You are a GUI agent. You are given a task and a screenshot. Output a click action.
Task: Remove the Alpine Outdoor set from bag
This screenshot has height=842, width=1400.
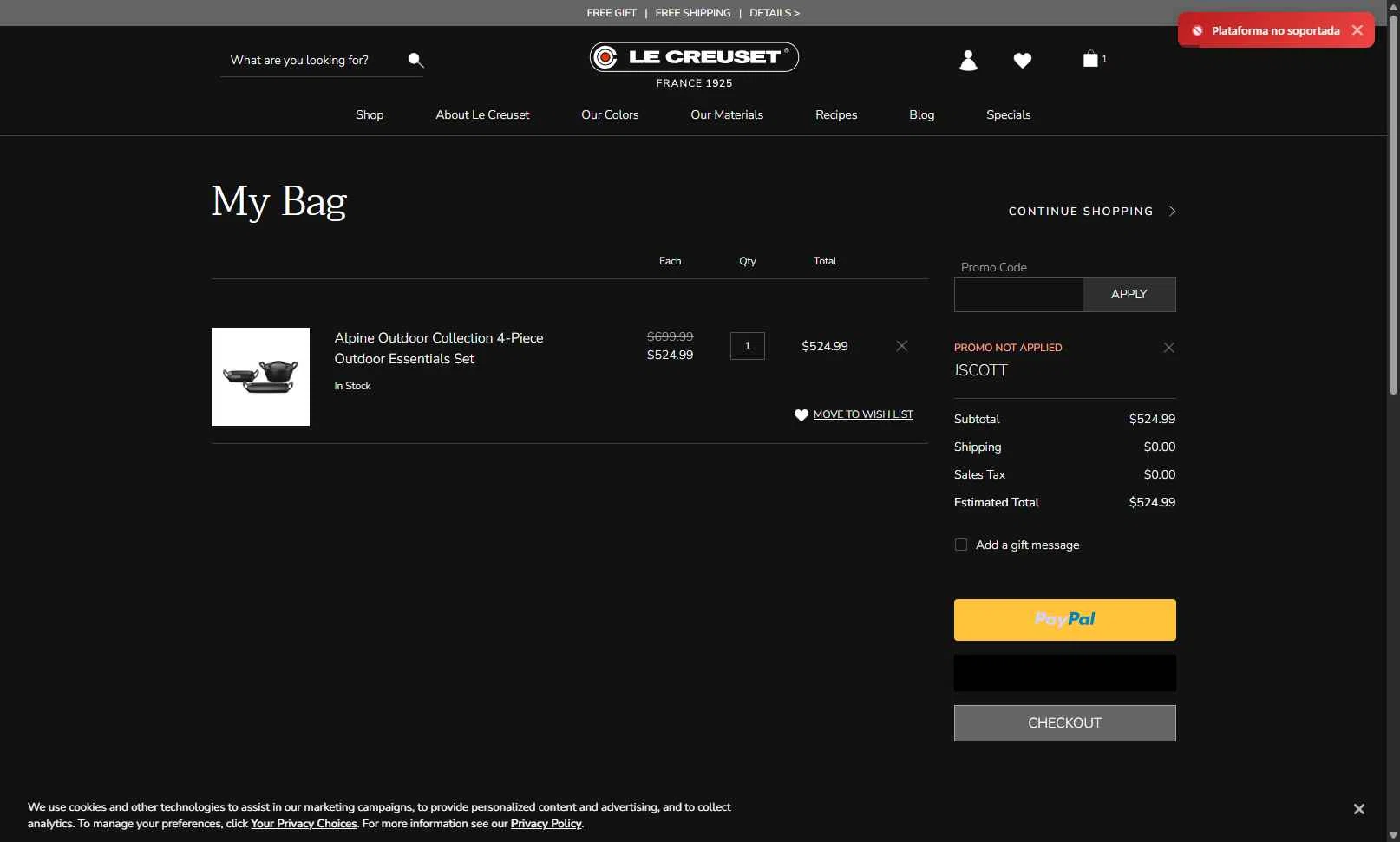(902, 346)
